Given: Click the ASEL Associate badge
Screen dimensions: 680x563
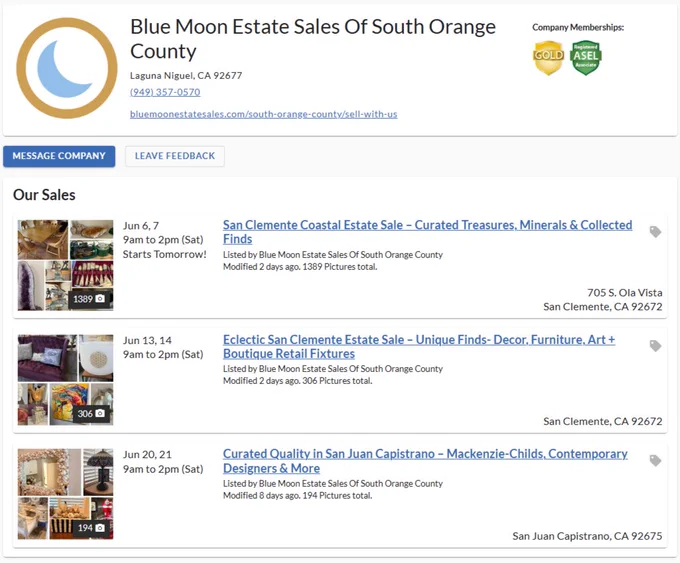Looking at the screenshot, I should 586,58.
